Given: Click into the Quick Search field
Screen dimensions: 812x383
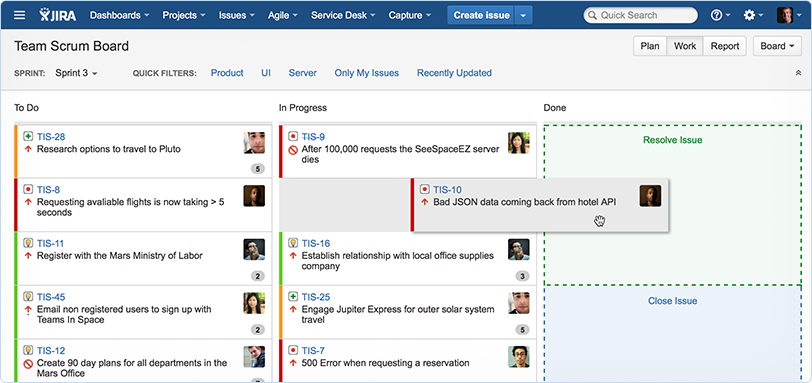Looking at the screenshot, I should coord(641,15).
